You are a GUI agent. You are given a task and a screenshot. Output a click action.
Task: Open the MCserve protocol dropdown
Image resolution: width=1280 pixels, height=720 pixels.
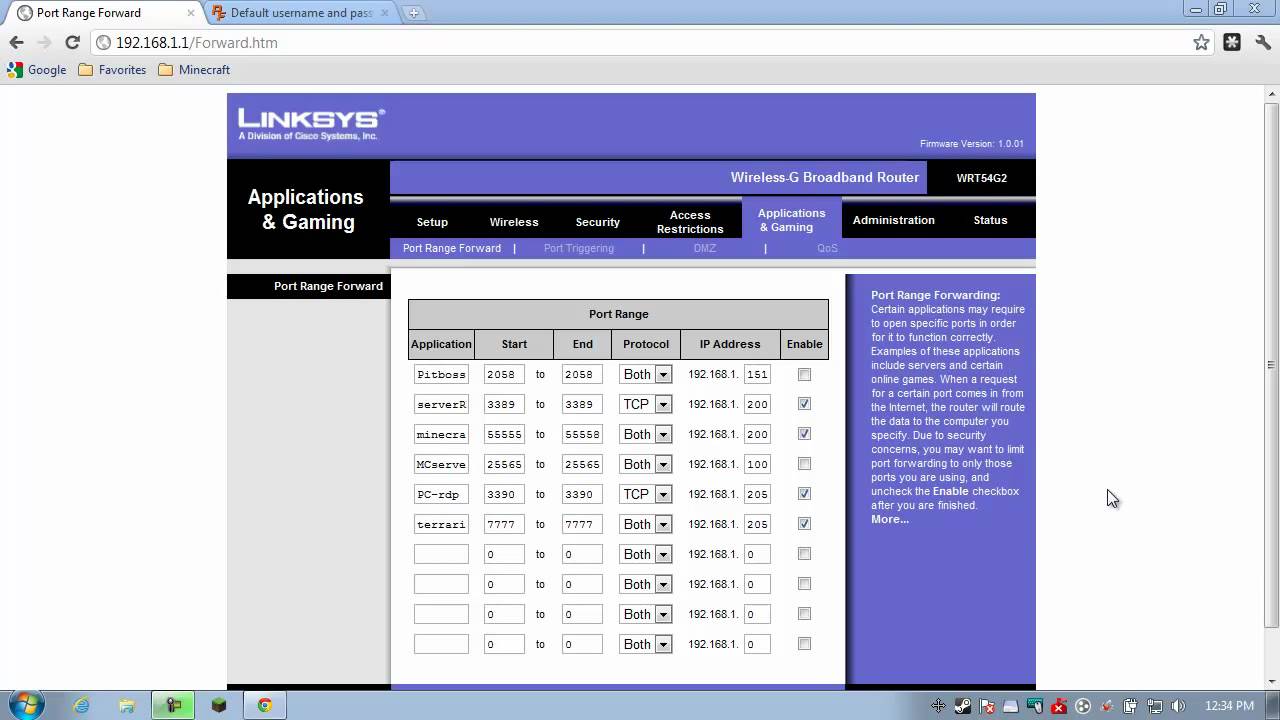click(645, 464)
